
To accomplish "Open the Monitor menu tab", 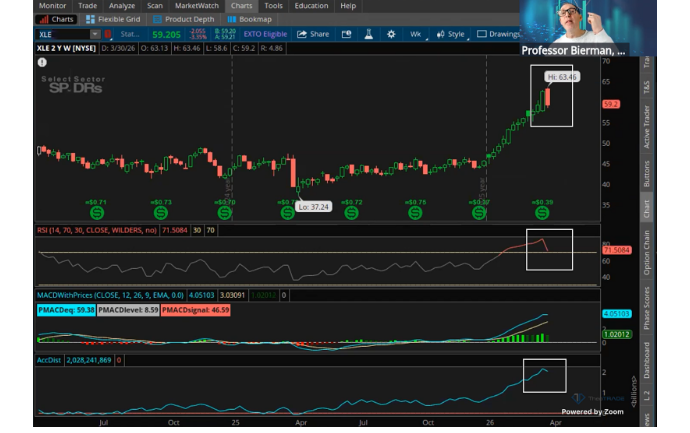I will point(52,6).
